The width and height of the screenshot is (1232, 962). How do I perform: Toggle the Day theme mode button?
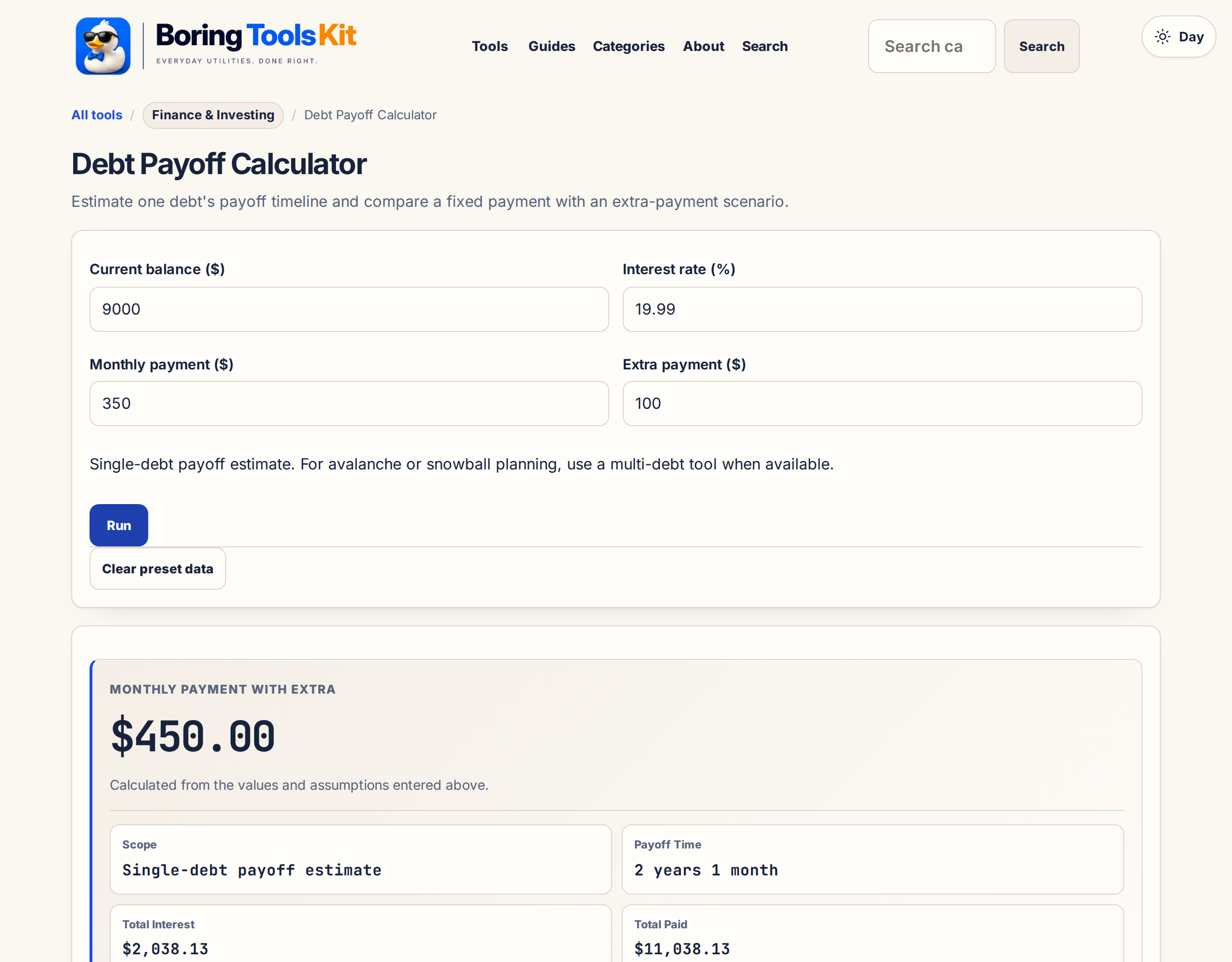(x=1179, y=37)
